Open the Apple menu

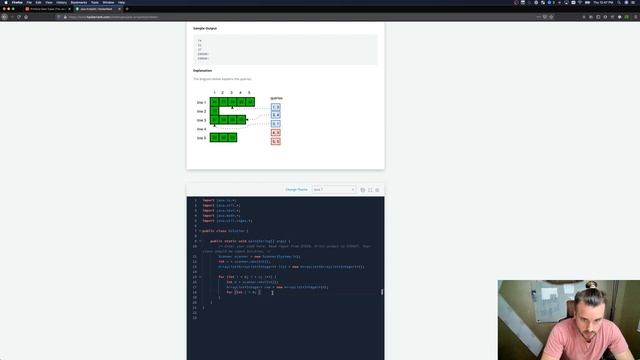click(6, 2)
